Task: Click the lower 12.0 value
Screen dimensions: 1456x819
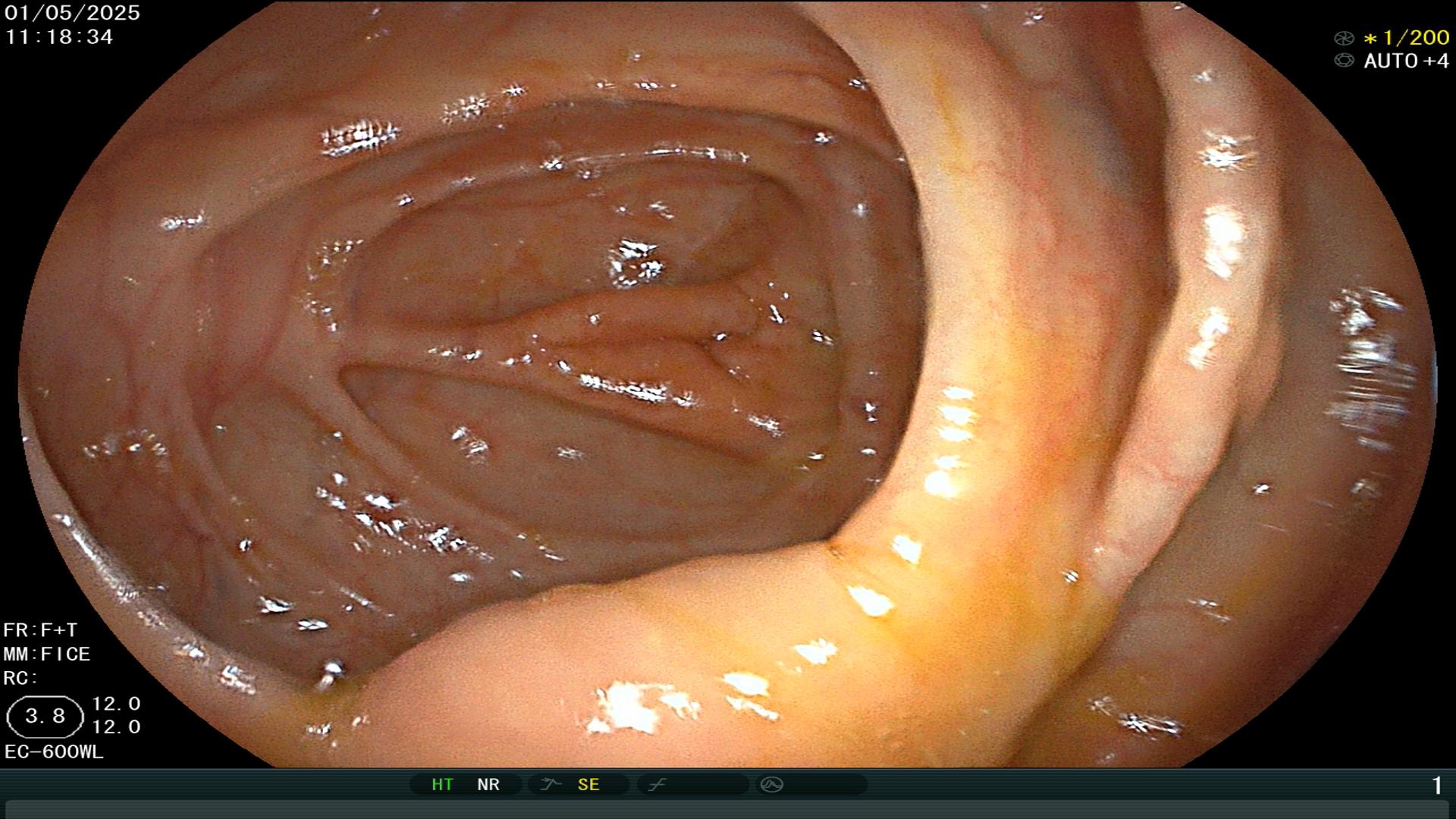Action: click(116, 727)
